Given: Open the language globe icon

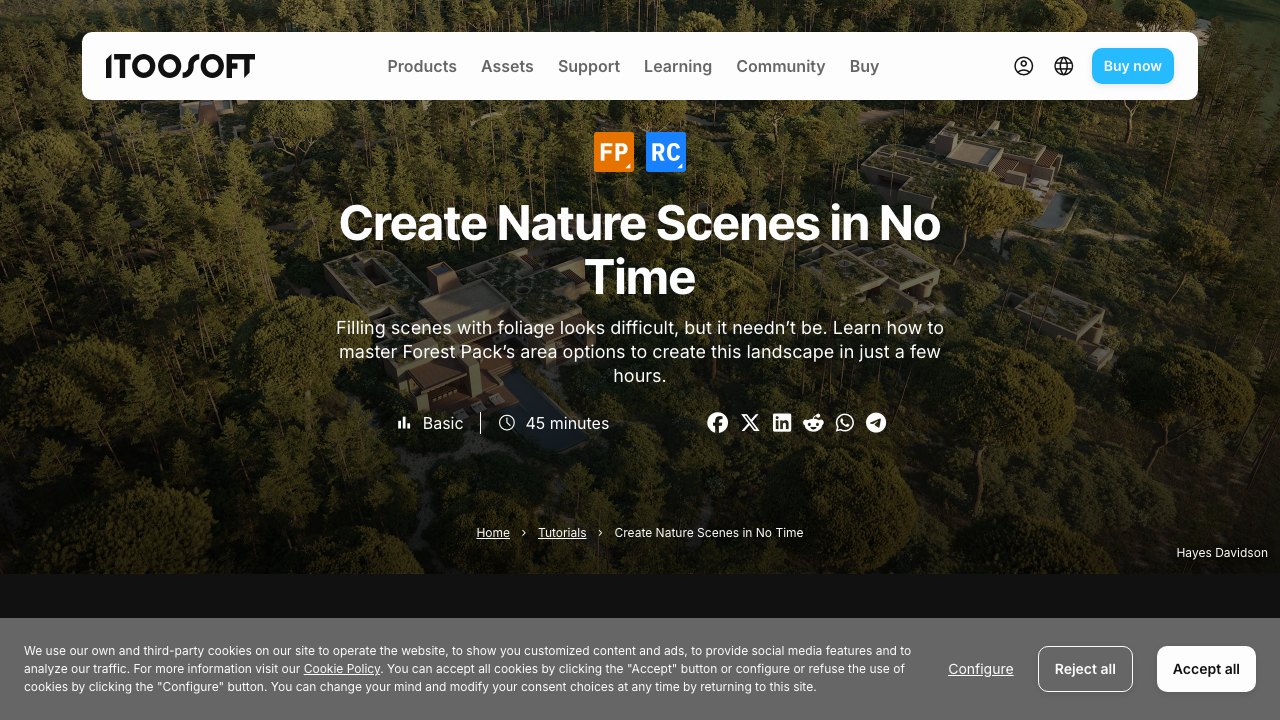Looking at the screenshot, I should [1064, 66].
